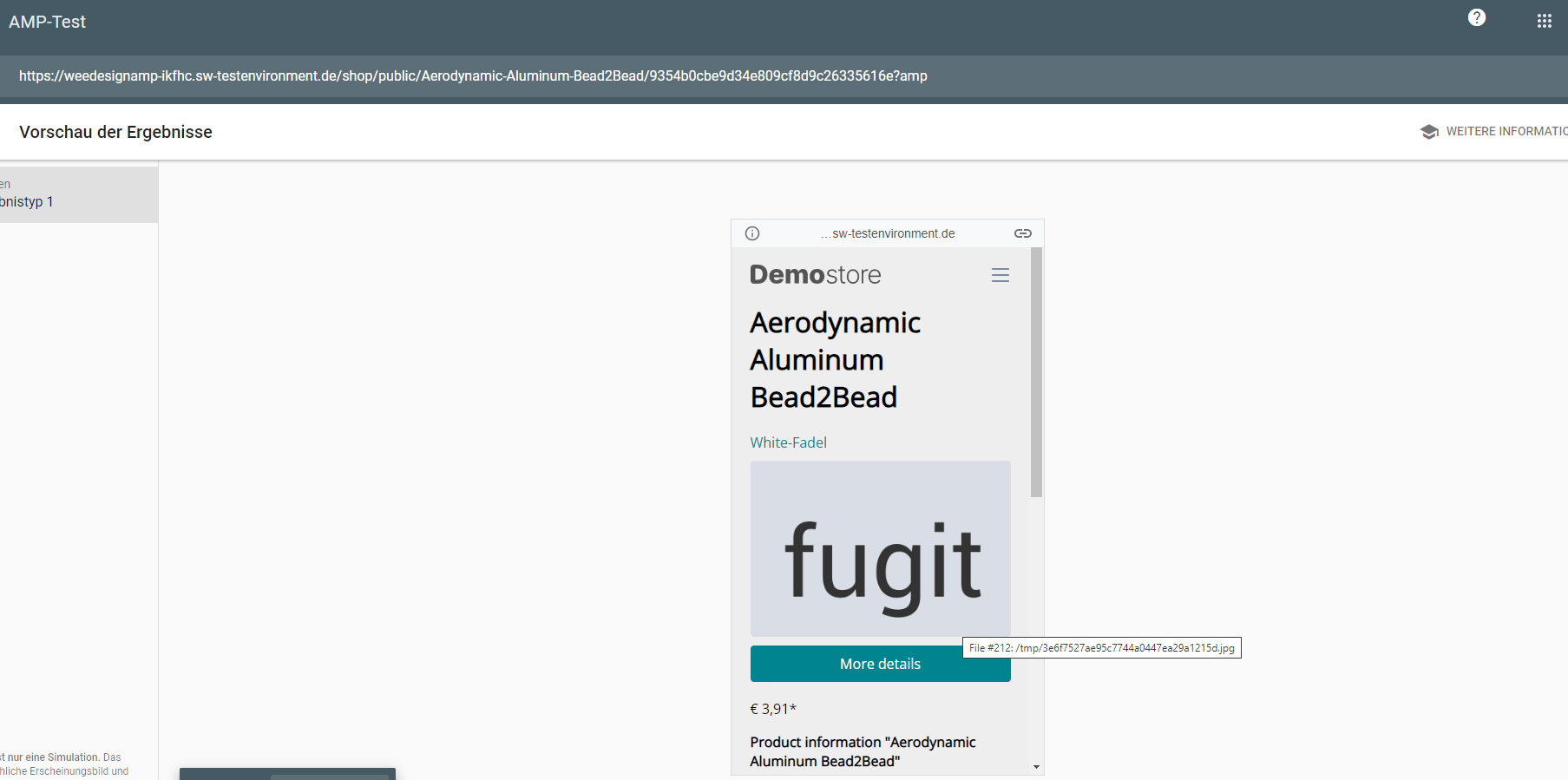Click the preview vertical scrollbar thumb
The image size is (1568, 780).
tap(1036, 372)
